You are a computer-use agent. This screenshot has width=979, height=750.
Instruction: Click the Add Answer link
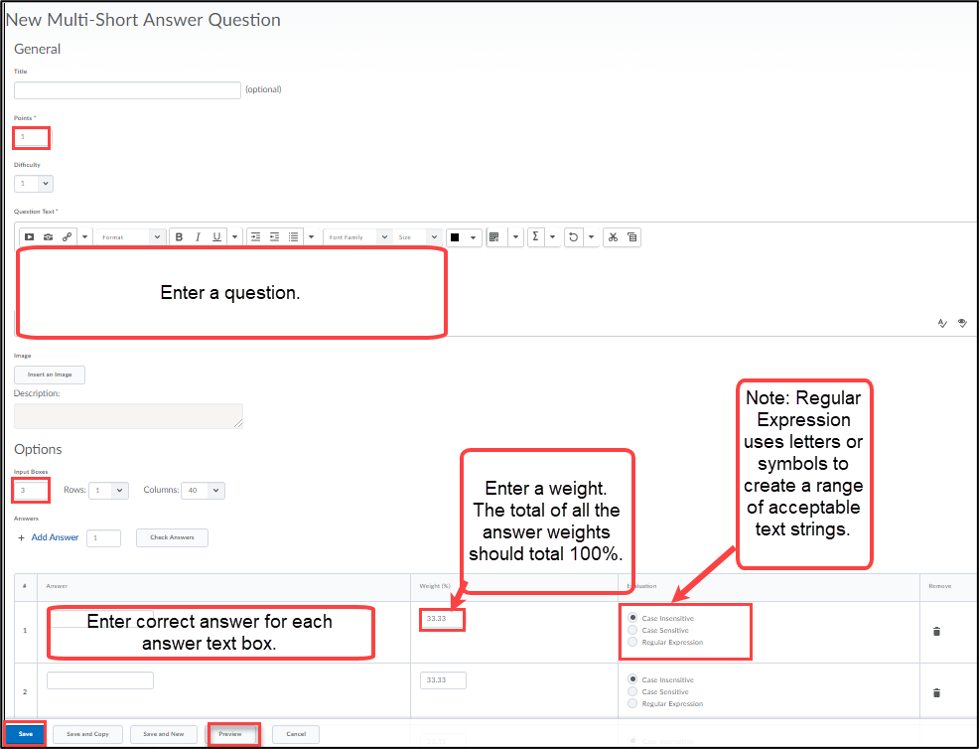[54, 538]
